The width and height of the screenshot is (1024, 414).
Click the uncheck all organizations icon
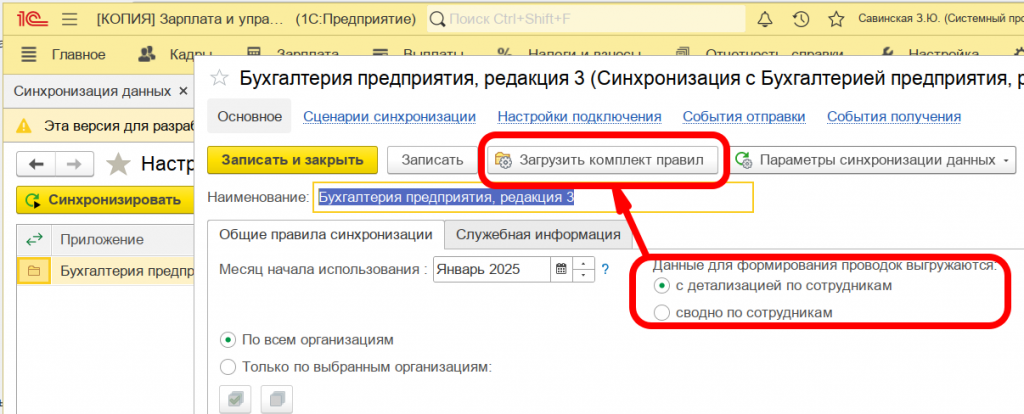click(x=277, y=400)
